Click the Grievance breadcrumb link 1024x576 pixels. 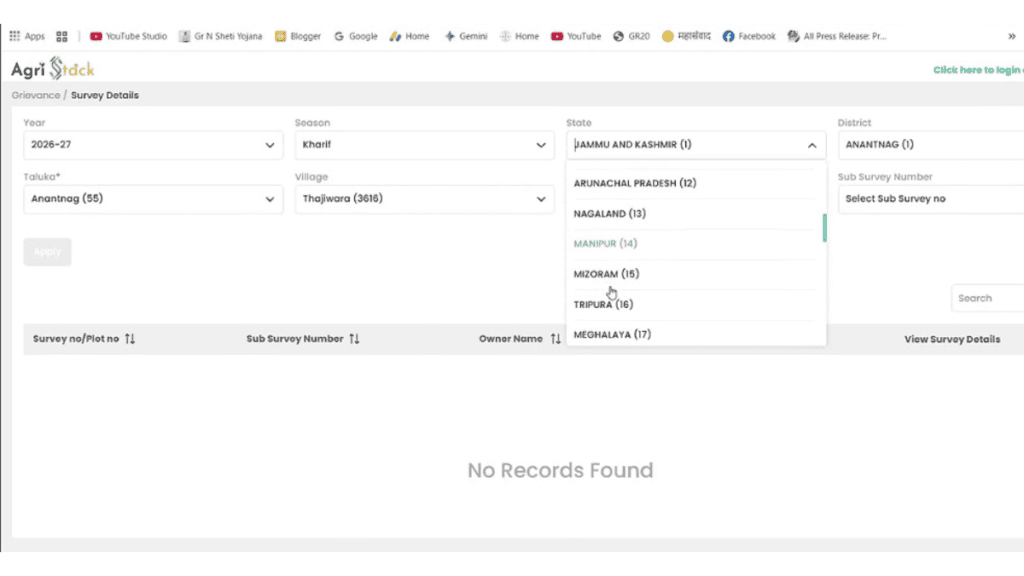point(35,95)
